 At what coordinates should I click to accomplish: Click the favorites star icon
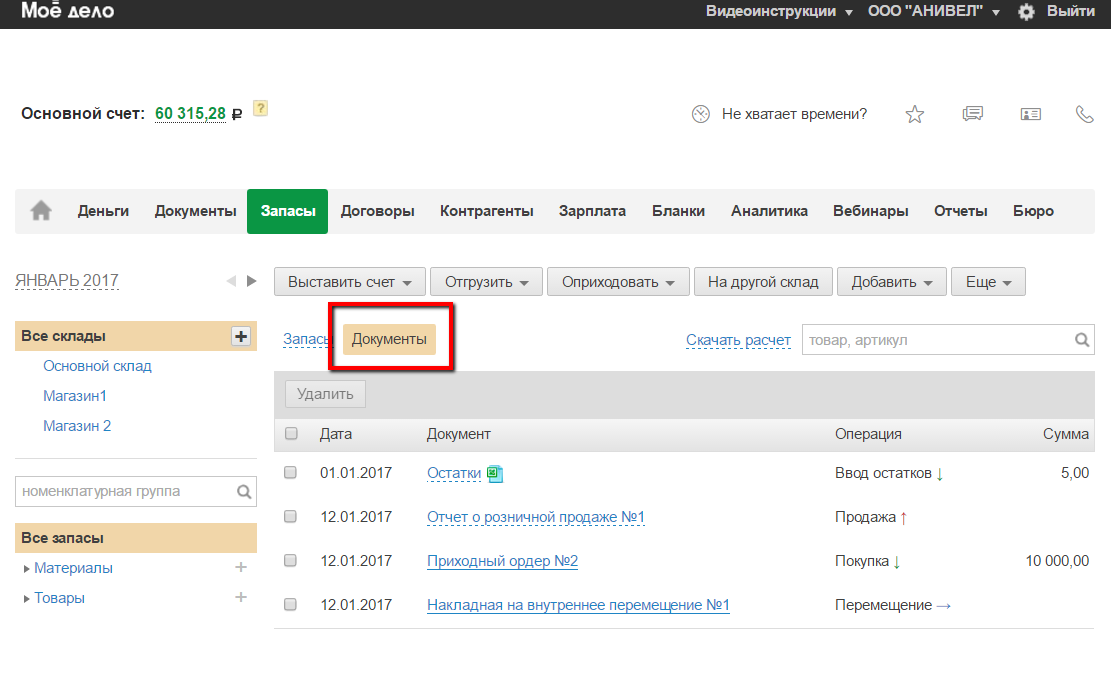(914, 114)
